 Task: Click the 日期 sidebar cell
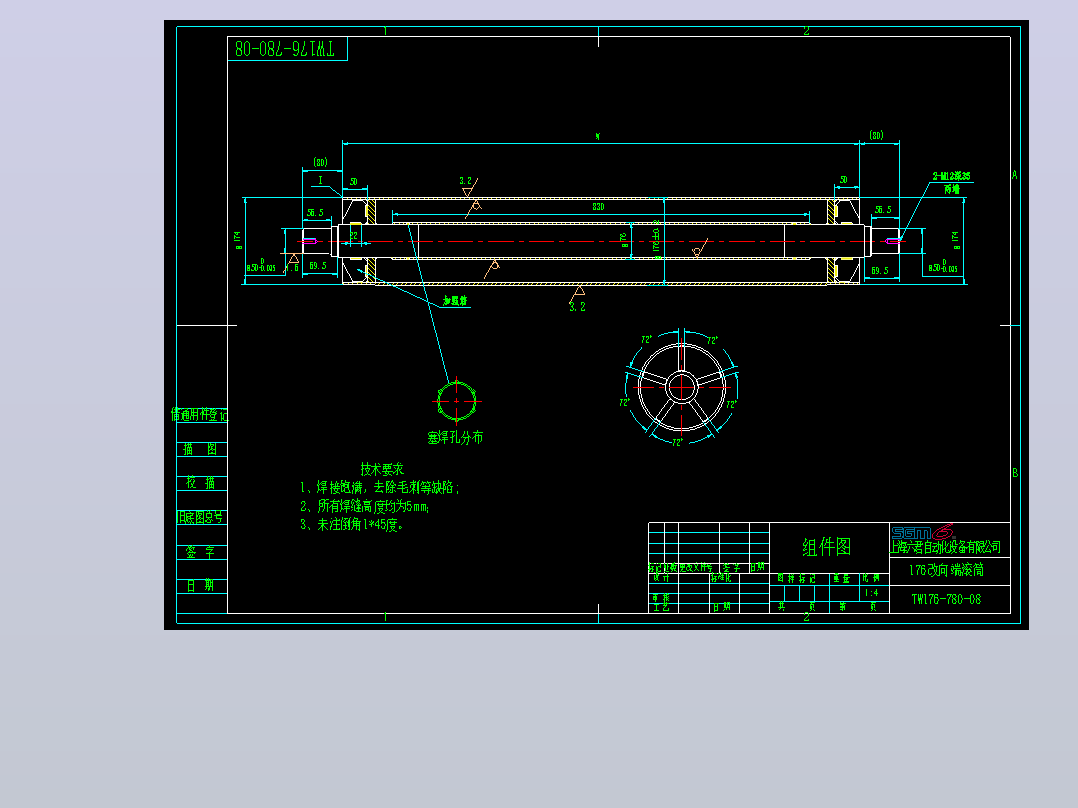point(201,585)
